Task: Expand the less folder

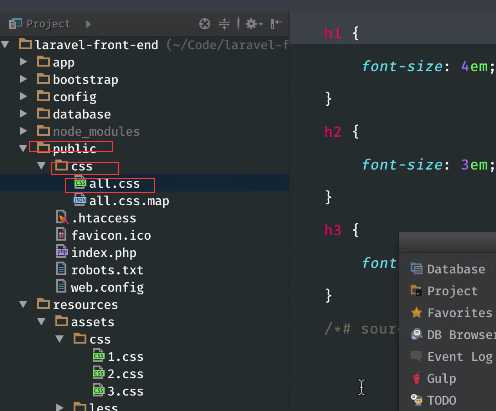Action: click(x=60, y=407)
